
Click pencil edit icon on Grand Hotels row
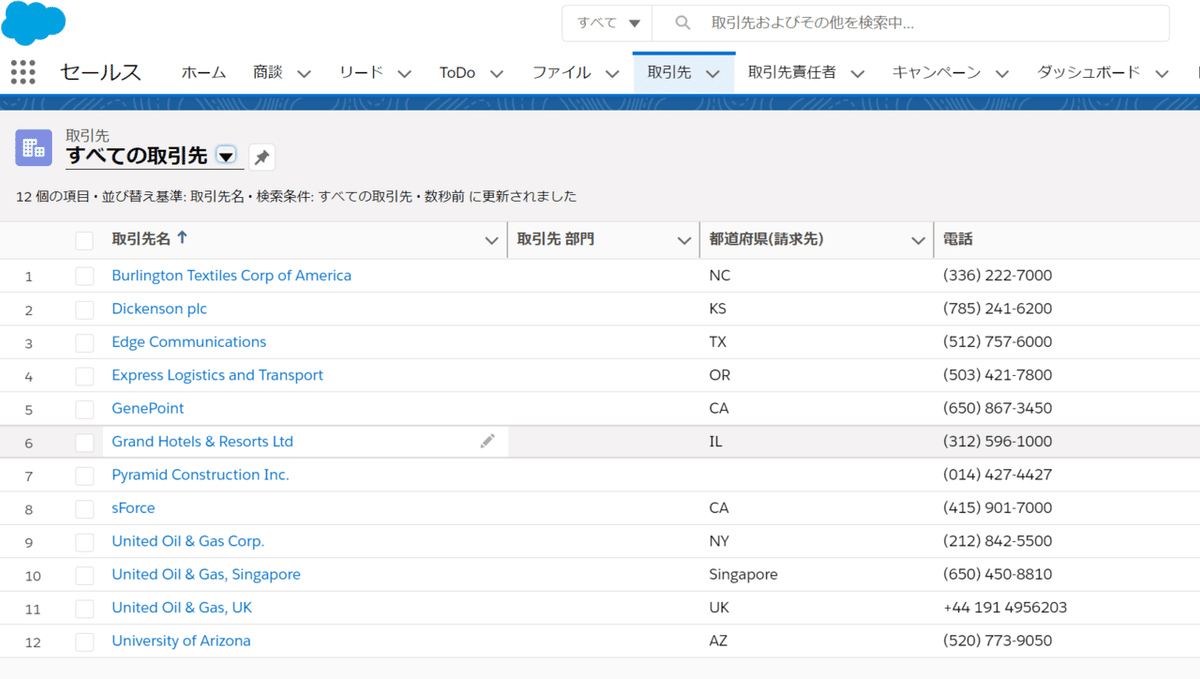pyautogui.click(x=487, y=441)
